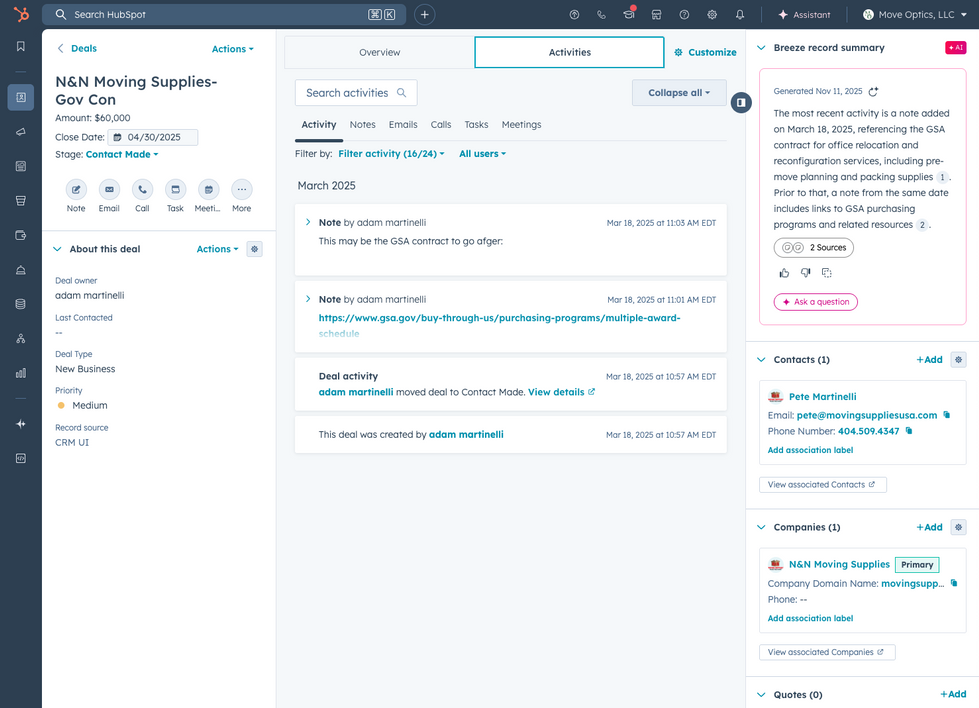
Task: Open Actions dropdown in About this deal
Action: pyautogui.click(x=217, y=248)
